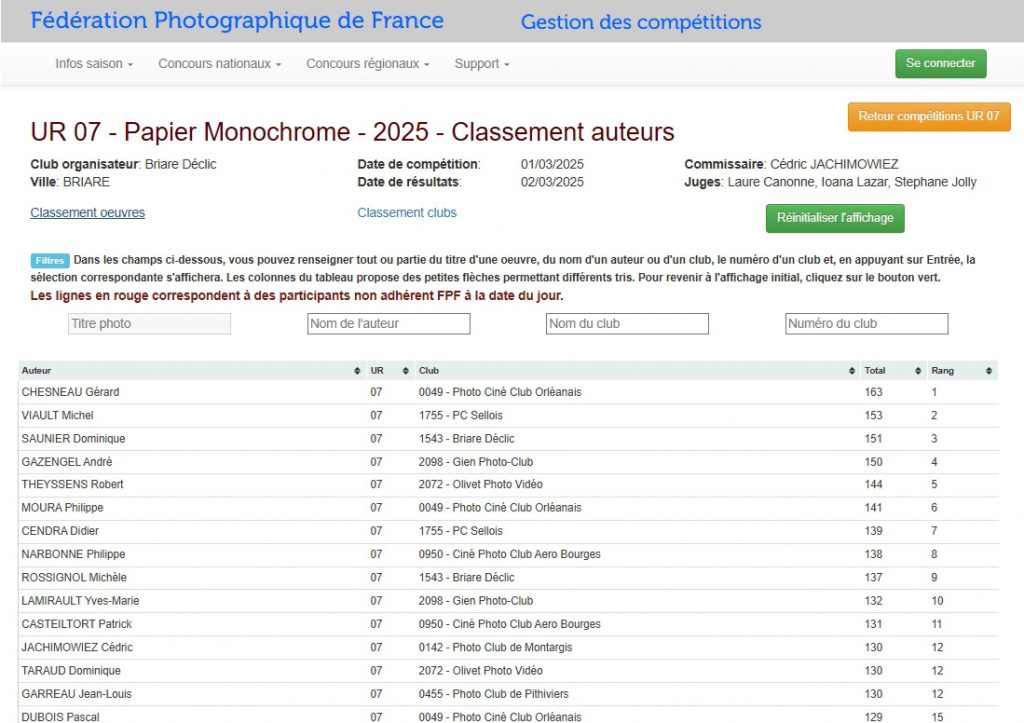Expand the Concours nationaux menu
This screenshot has height=723, width=1024.
219,64
